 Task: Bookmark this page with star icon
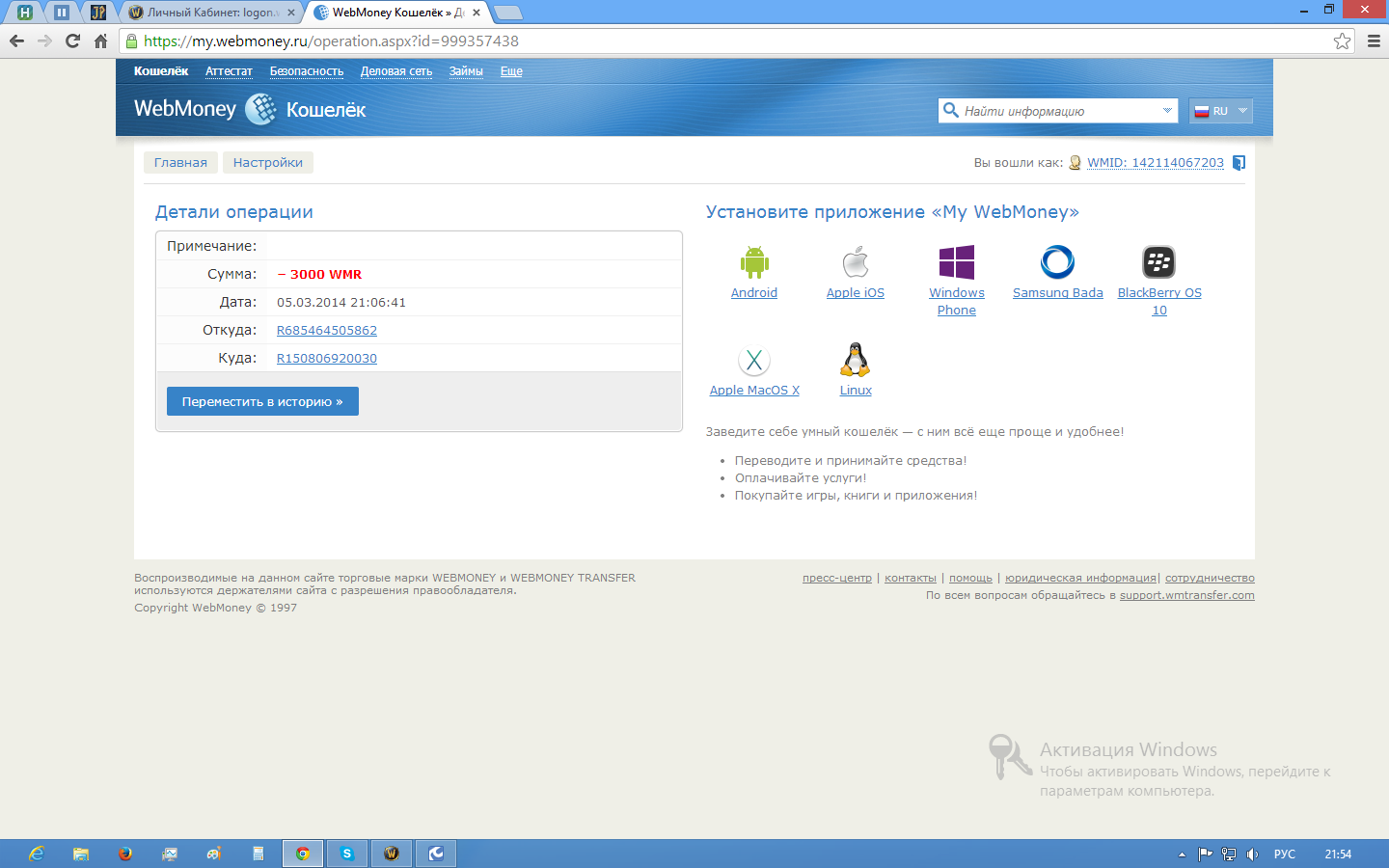point(1342,41)
